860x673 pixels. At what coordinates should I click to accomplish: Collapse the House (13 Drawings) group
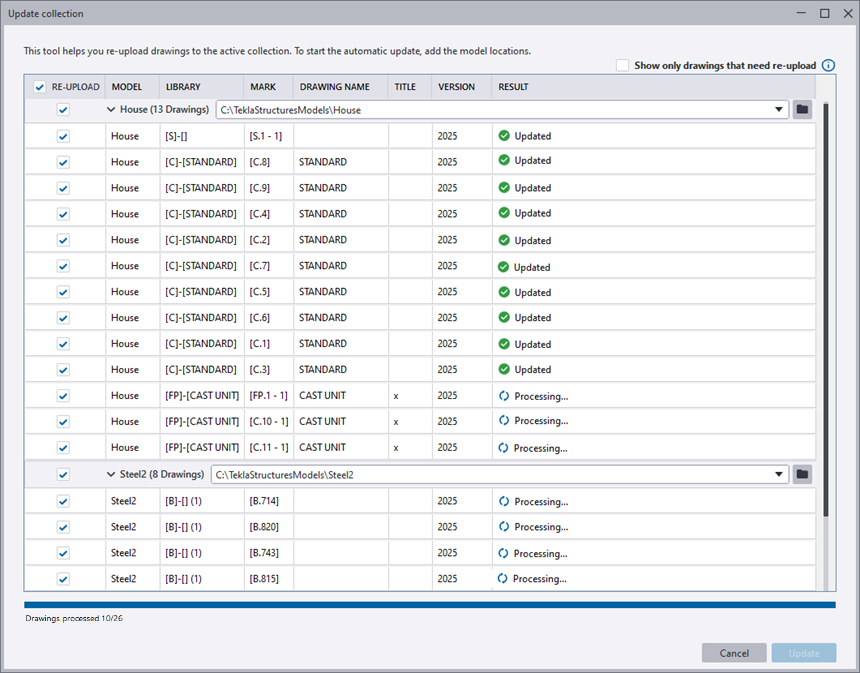point(110,110)
